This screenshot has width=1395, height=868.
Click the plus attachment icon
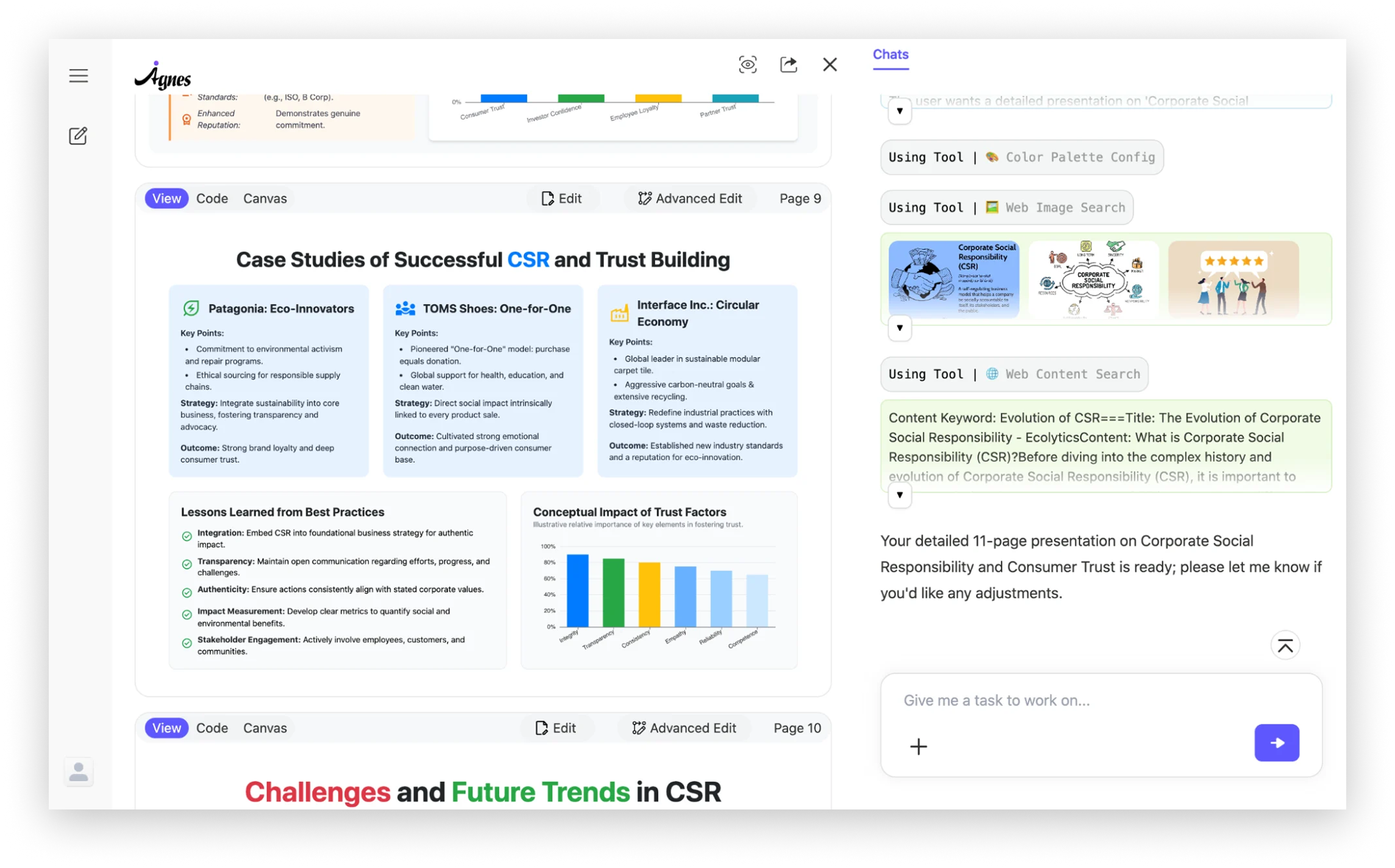(x=918, y=746)
